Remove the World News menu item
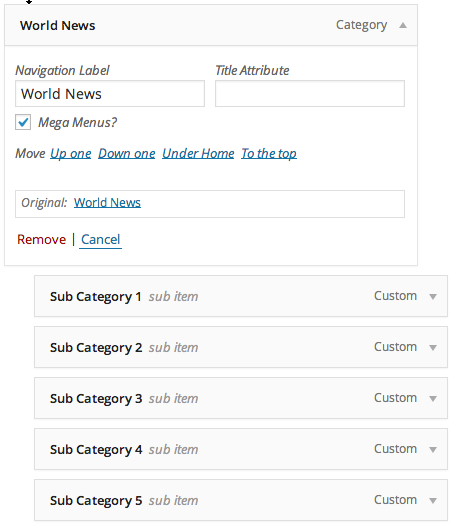Viewport: 451px width, 525px height. click(42, 239)
